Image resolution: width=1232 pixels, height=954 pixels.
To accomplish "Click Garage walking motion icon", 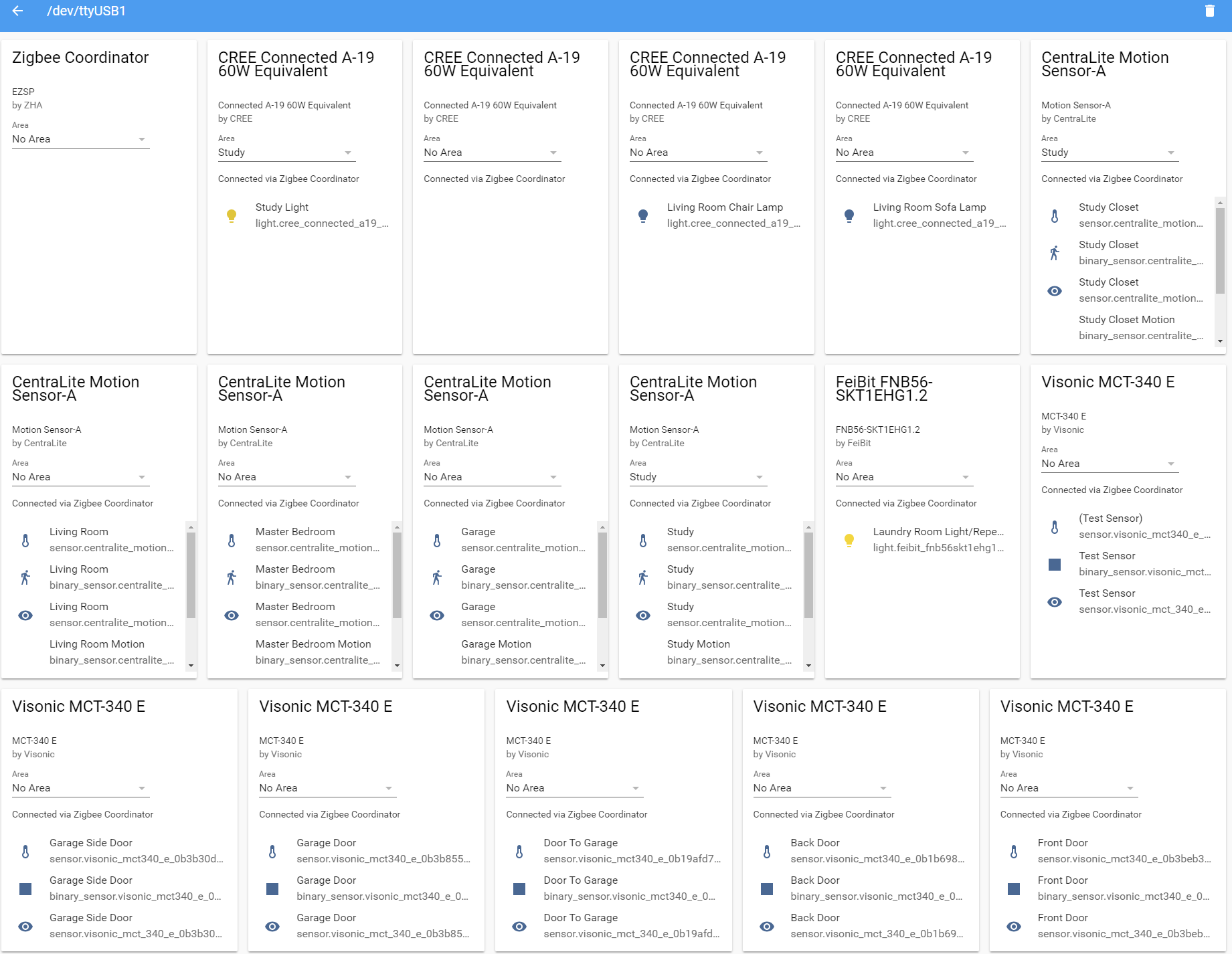I will tap(437, 577).
